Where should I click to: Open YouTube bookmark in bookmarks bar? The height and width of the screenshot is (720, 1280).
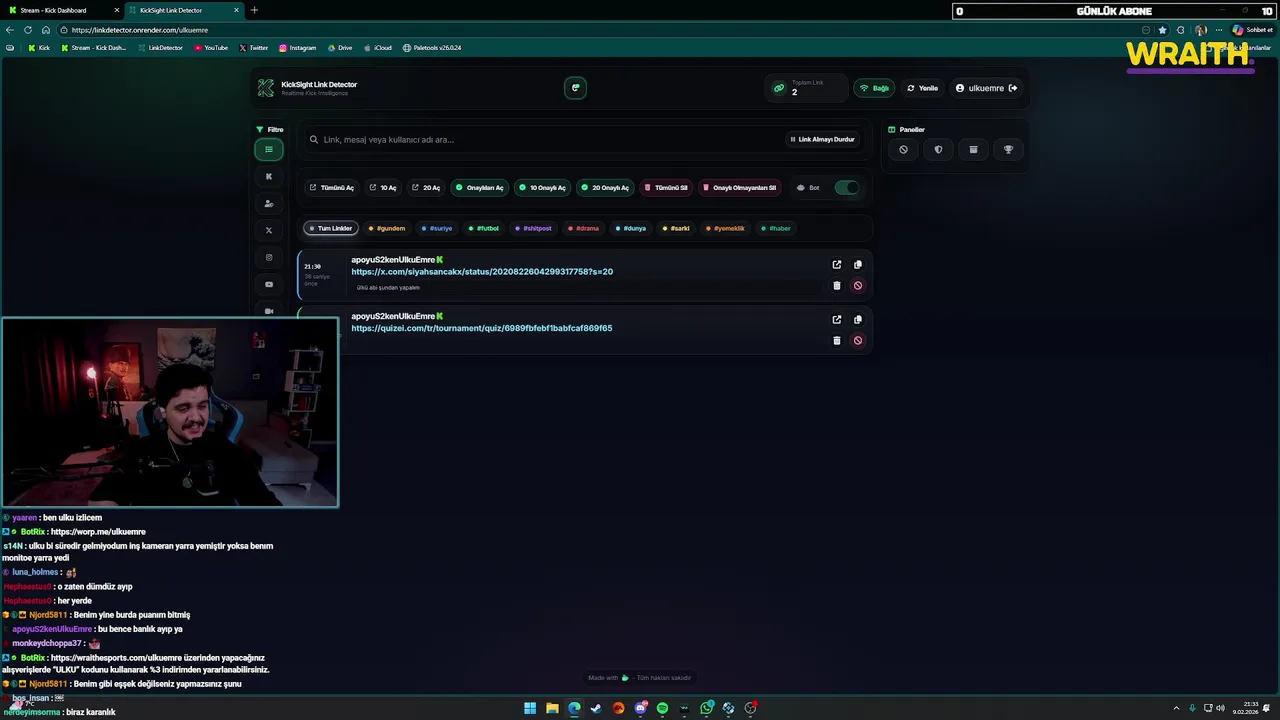pyautogui.click(x=211, y=47)
